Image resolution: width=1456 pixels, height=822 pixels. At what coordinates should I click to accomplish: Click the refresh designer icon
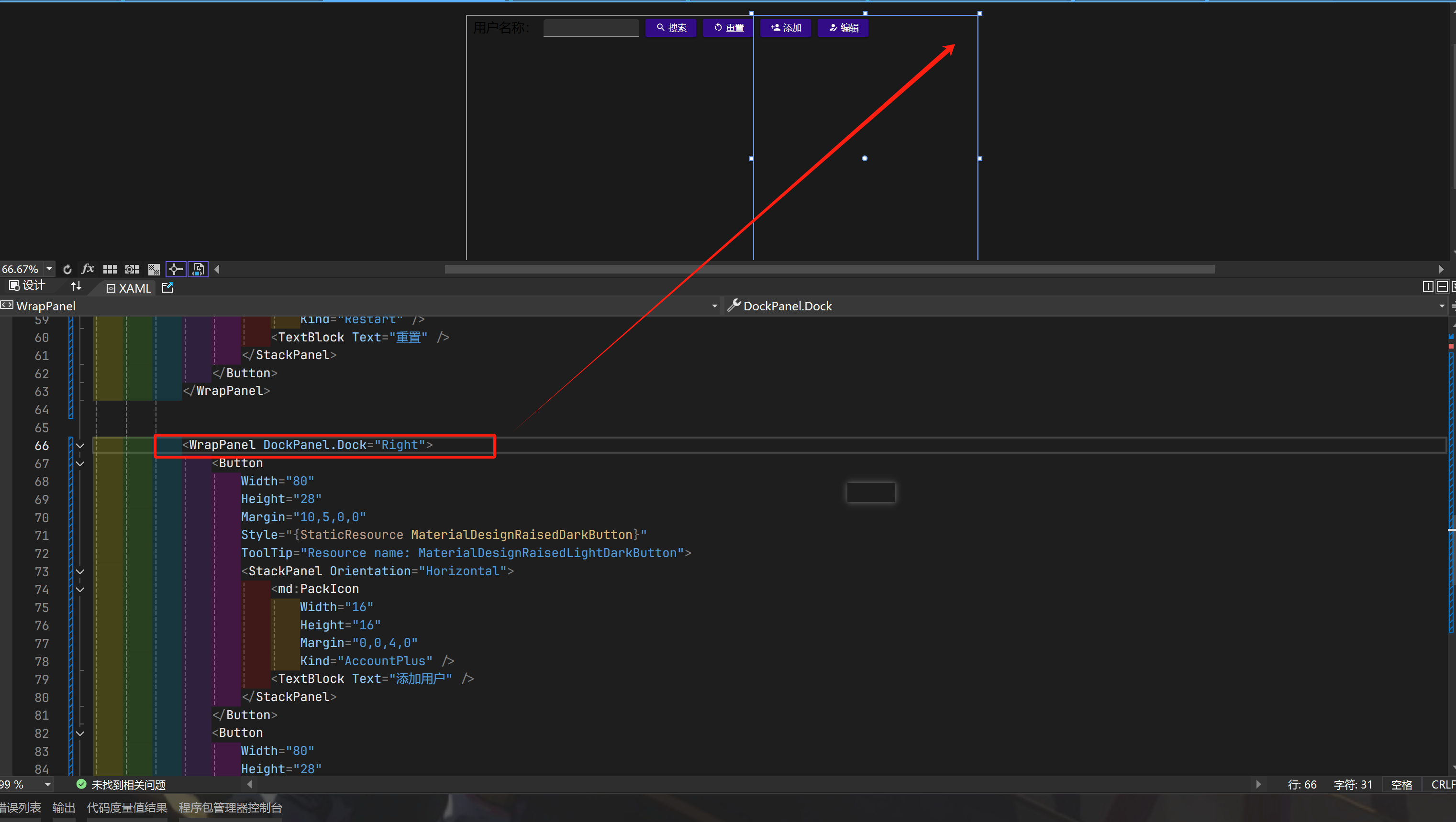pos(67,270)
